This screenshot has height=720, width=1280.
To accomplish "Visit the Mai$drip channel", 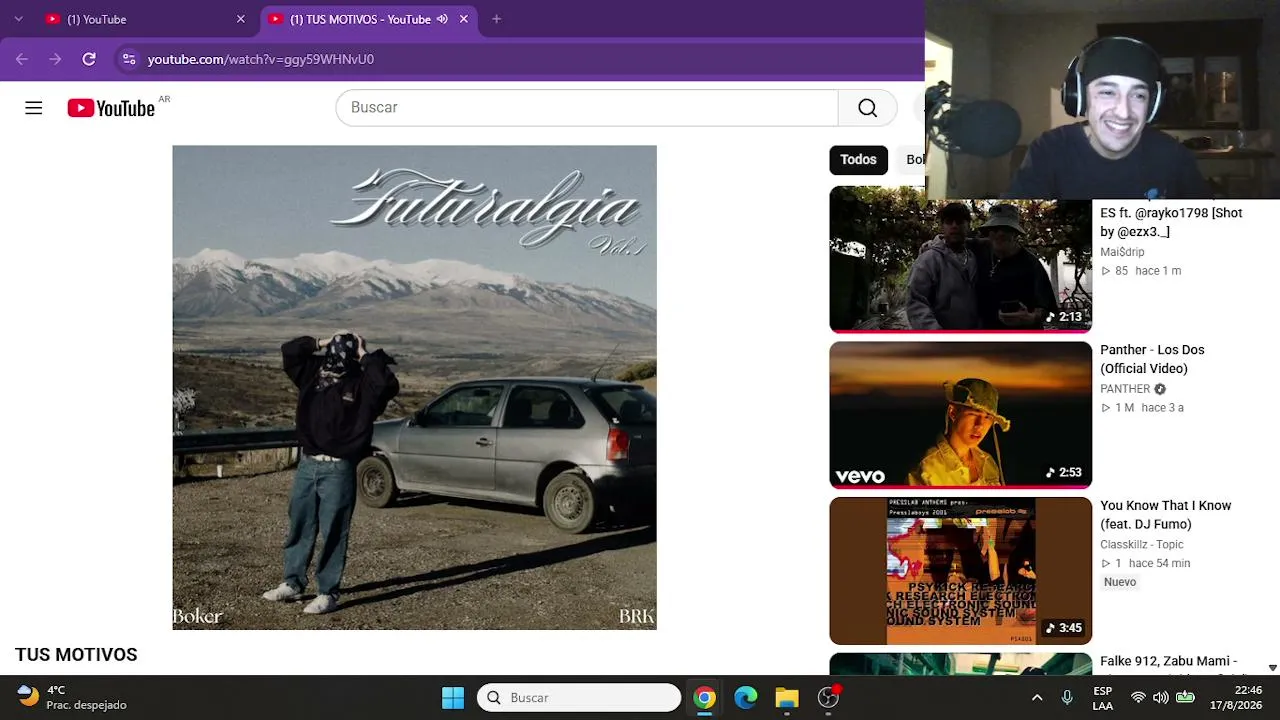I will click(1122, 252).
